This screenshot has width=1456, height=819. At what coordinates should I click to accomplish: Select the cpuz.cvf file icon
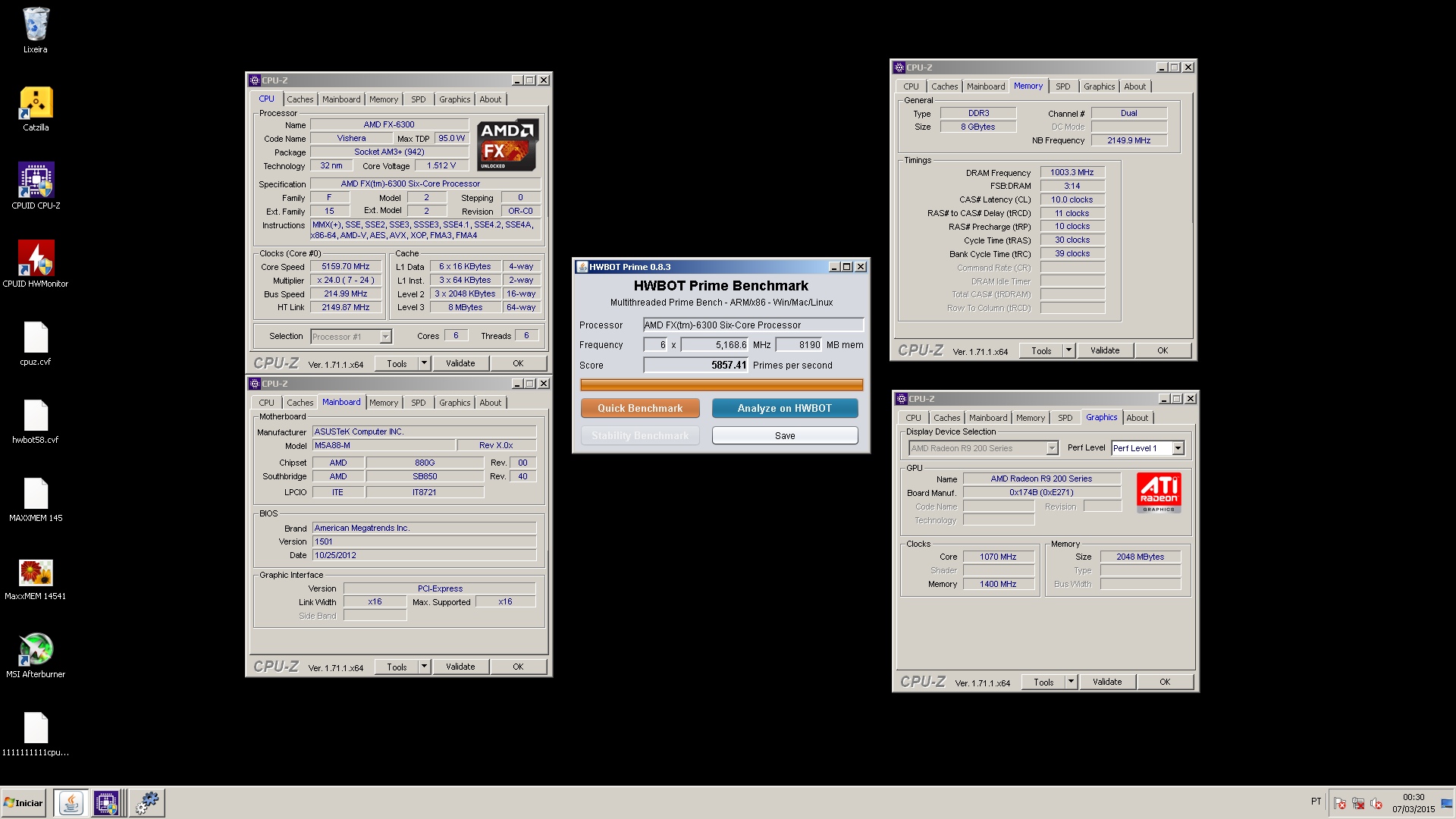click(36, 337)
